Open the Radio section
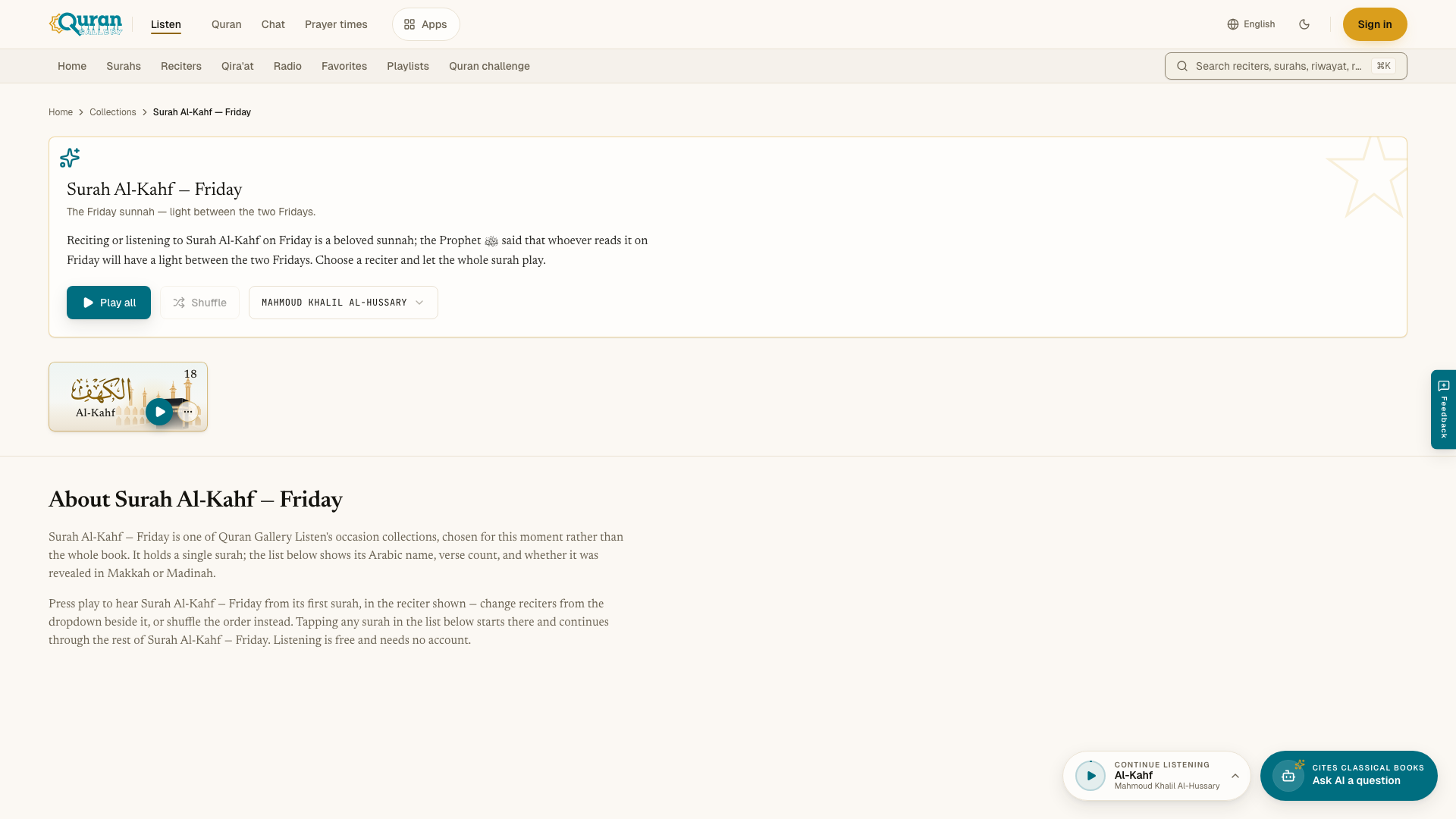Screen dimensions: 1456x819 pyautogui.click(x=287, y=66)
